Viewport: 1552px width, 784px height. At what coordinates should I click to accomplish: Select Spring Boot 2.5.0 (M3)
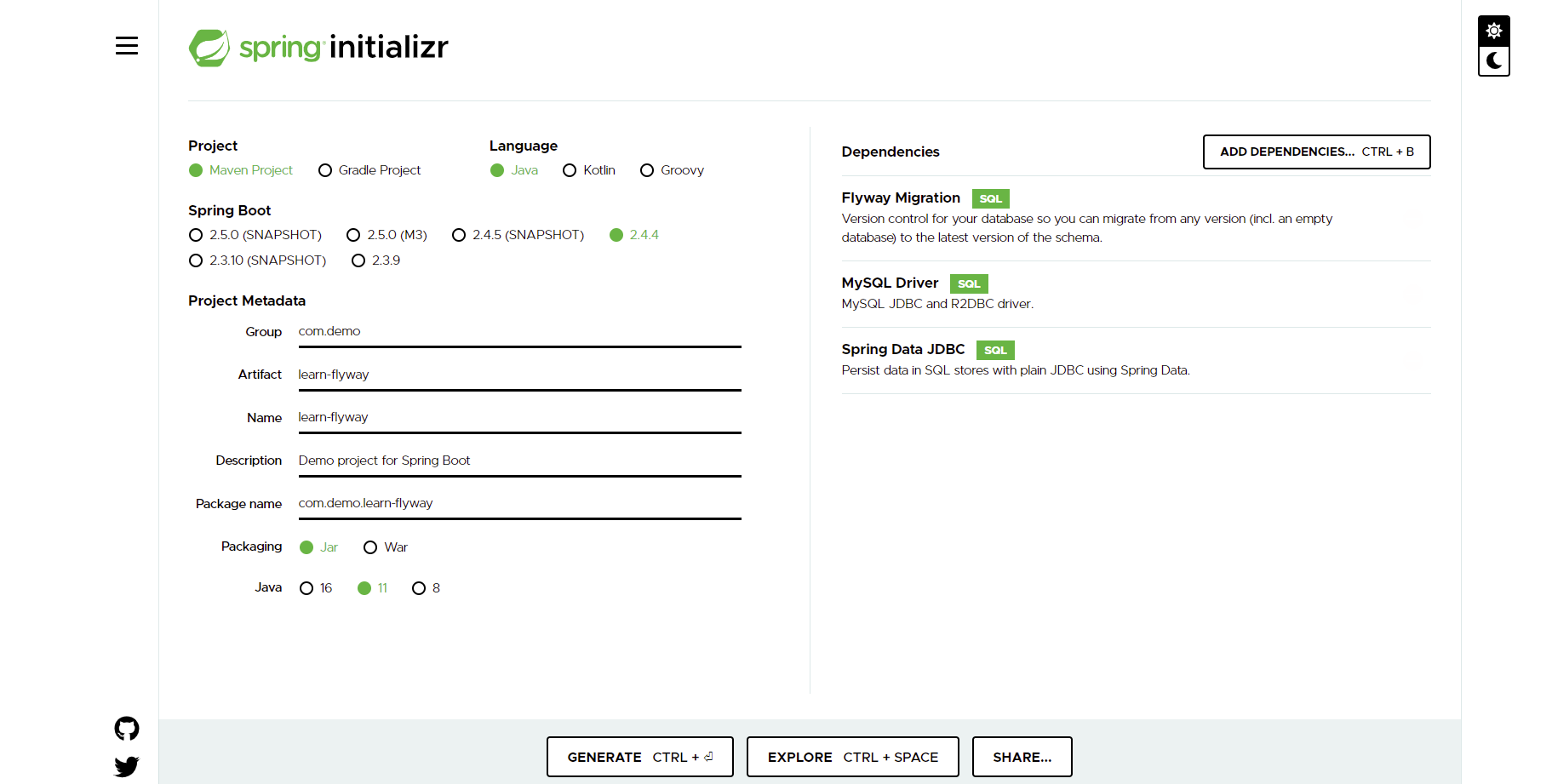pos(387,235)
